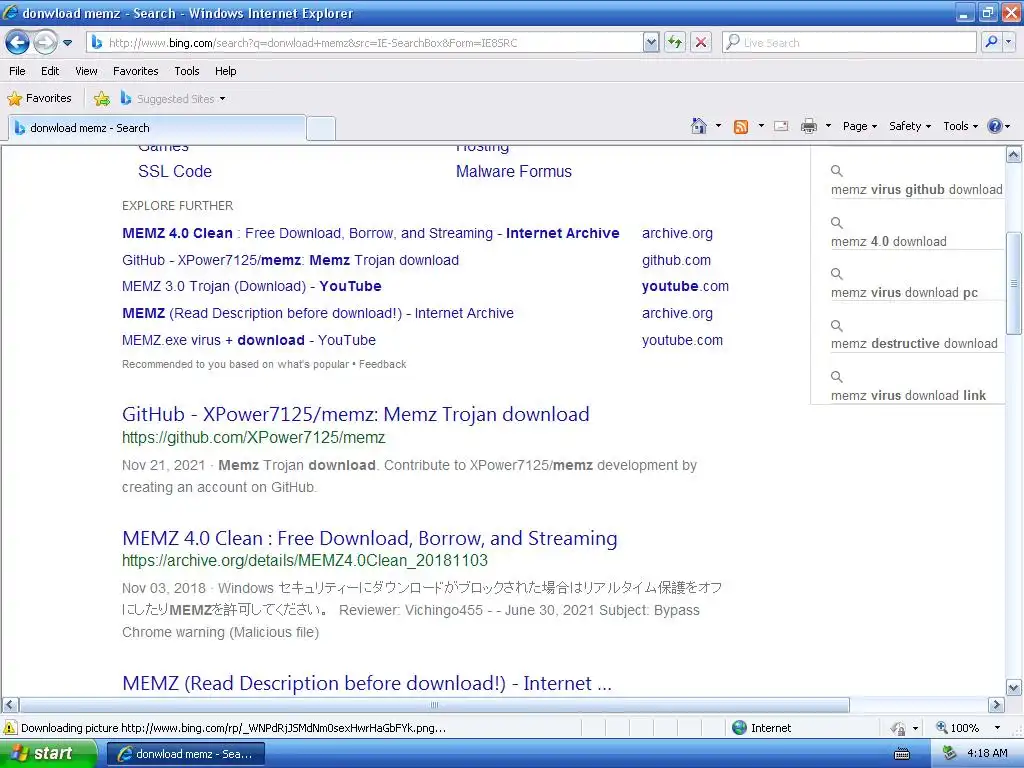Select 'memz virus github download' suggestion
The width and height of the screenshot is (1024, 768).
coord(916,189)
